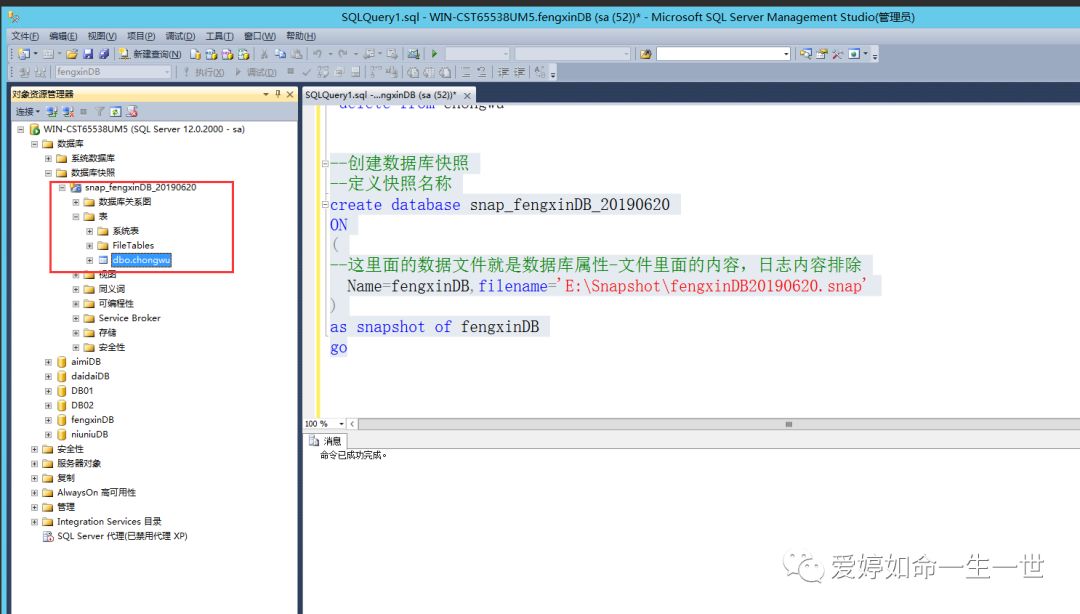Select the SQL Server 代理 node
The image size is (1080, 614).
click(x=122, y=536)
